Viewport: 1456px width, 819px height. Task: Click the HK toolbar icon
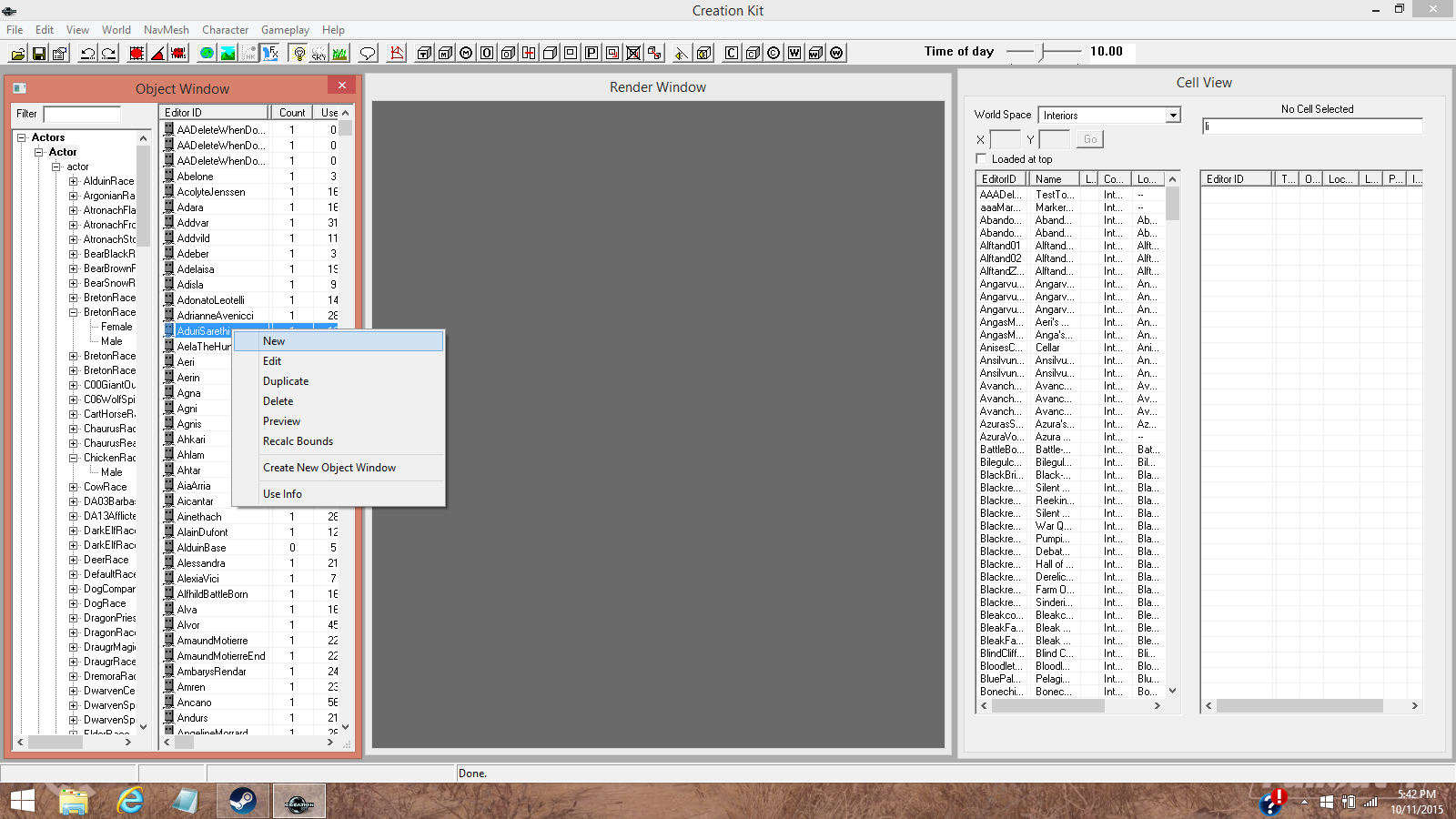pos(248,53)
